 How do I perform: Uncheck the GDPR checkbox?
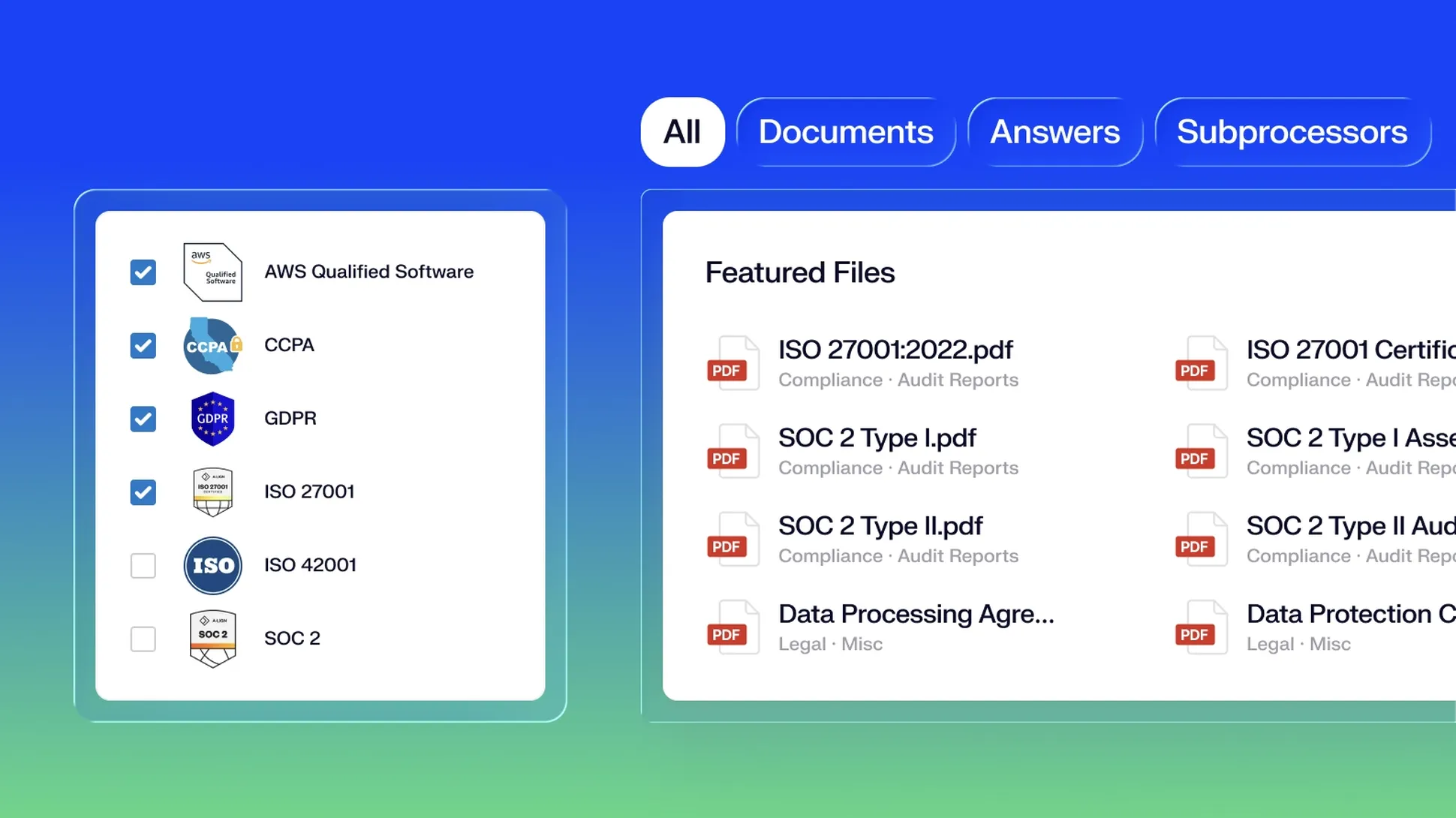[x=143, y=419]
